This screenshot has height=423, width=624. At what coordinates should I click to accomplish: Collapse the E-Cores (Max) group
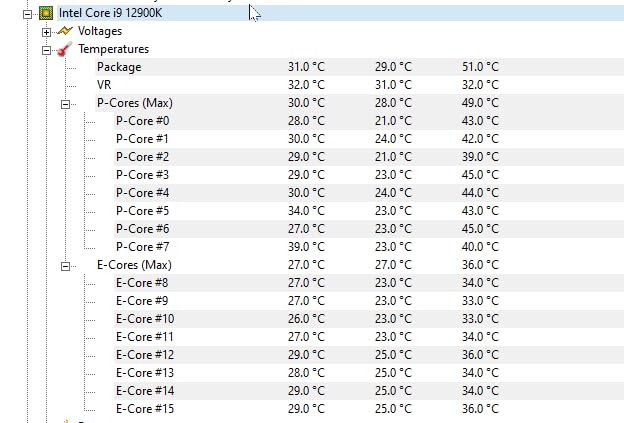pos(65,266)
